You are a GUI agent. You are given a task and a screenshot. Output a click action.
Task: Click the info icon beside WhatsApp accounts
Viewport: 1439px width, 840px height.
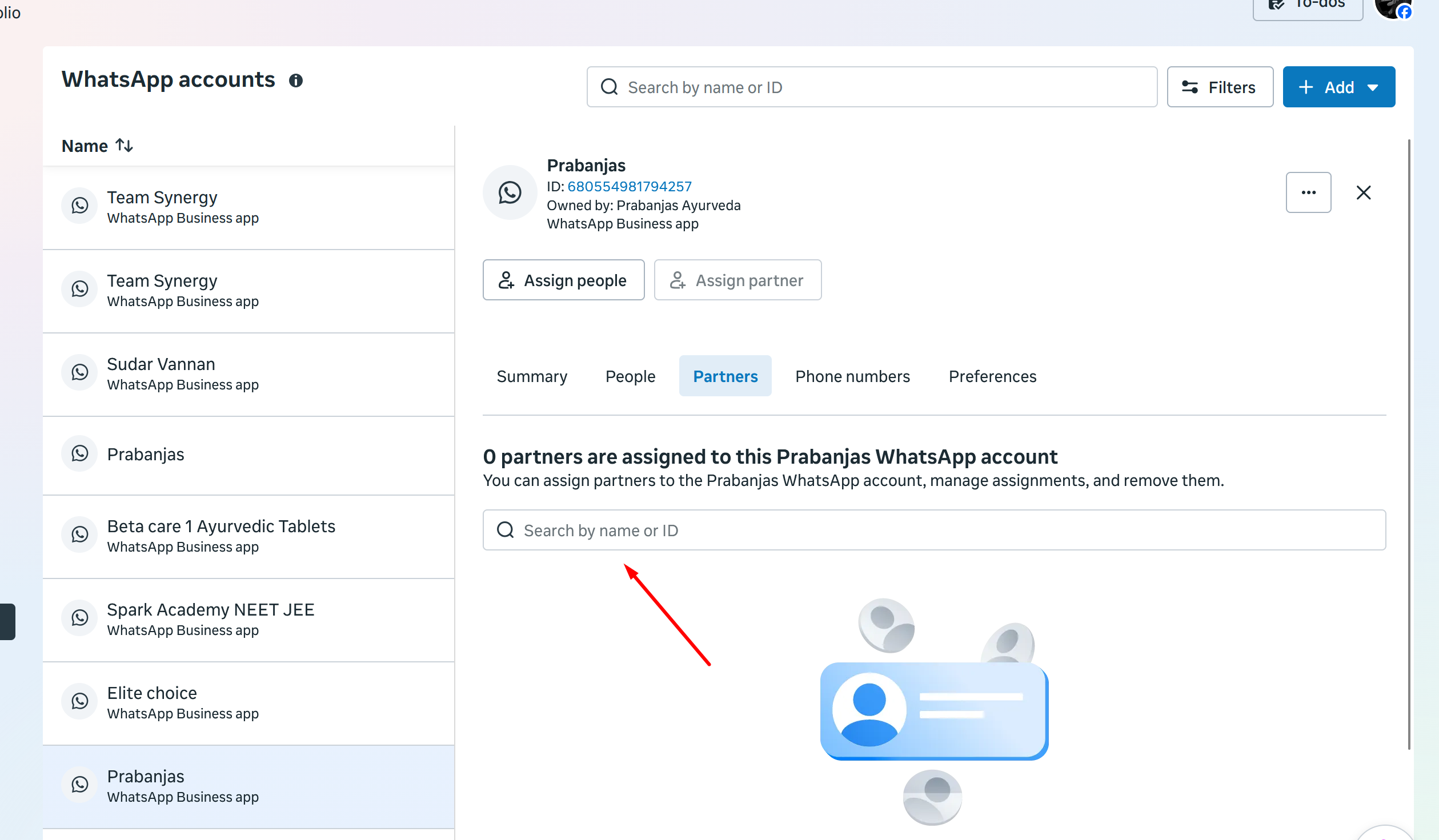click(295, 81)
